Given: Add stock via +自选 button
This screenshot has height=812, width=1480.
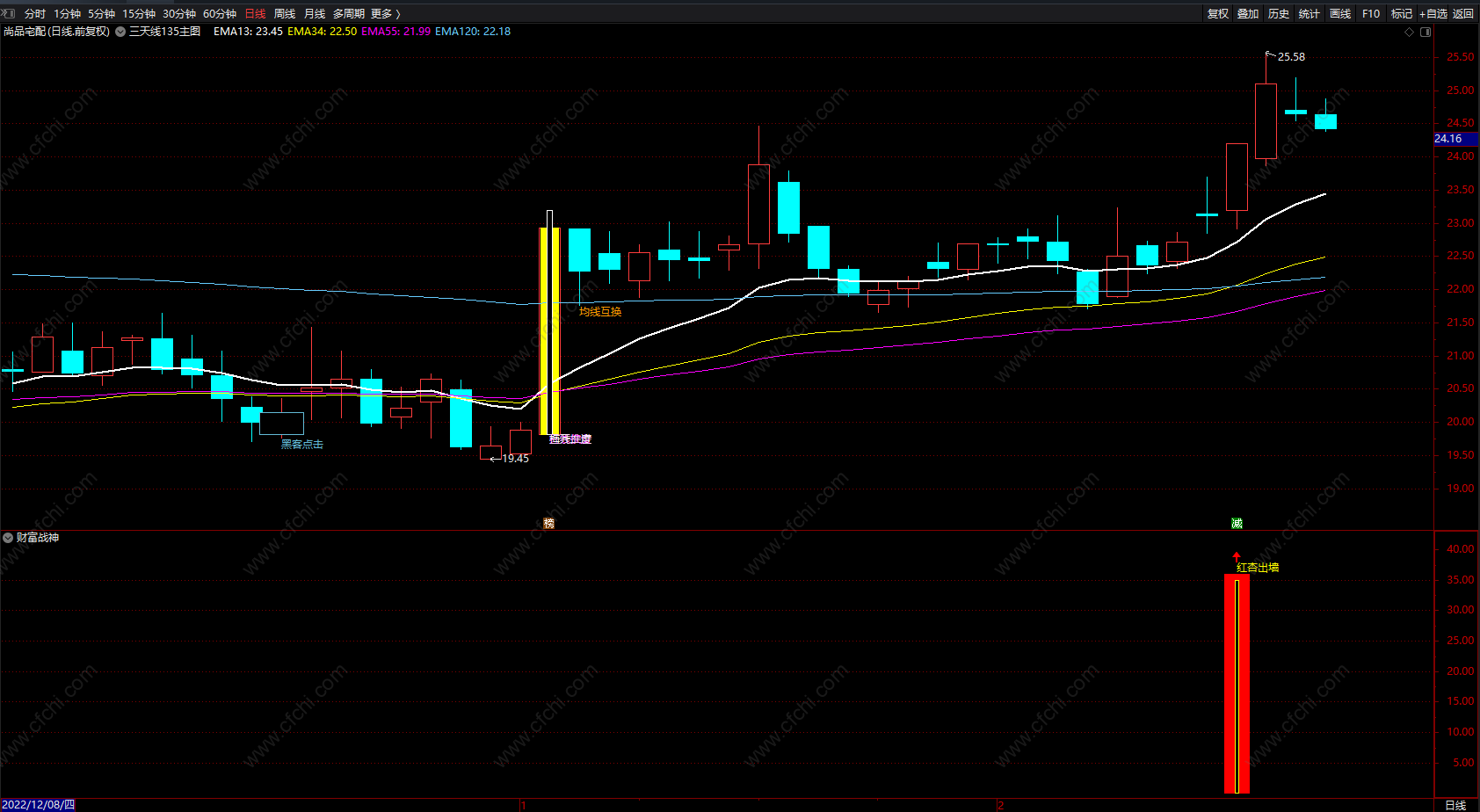Looking at the screenshot, I should tap(1433, 13).
